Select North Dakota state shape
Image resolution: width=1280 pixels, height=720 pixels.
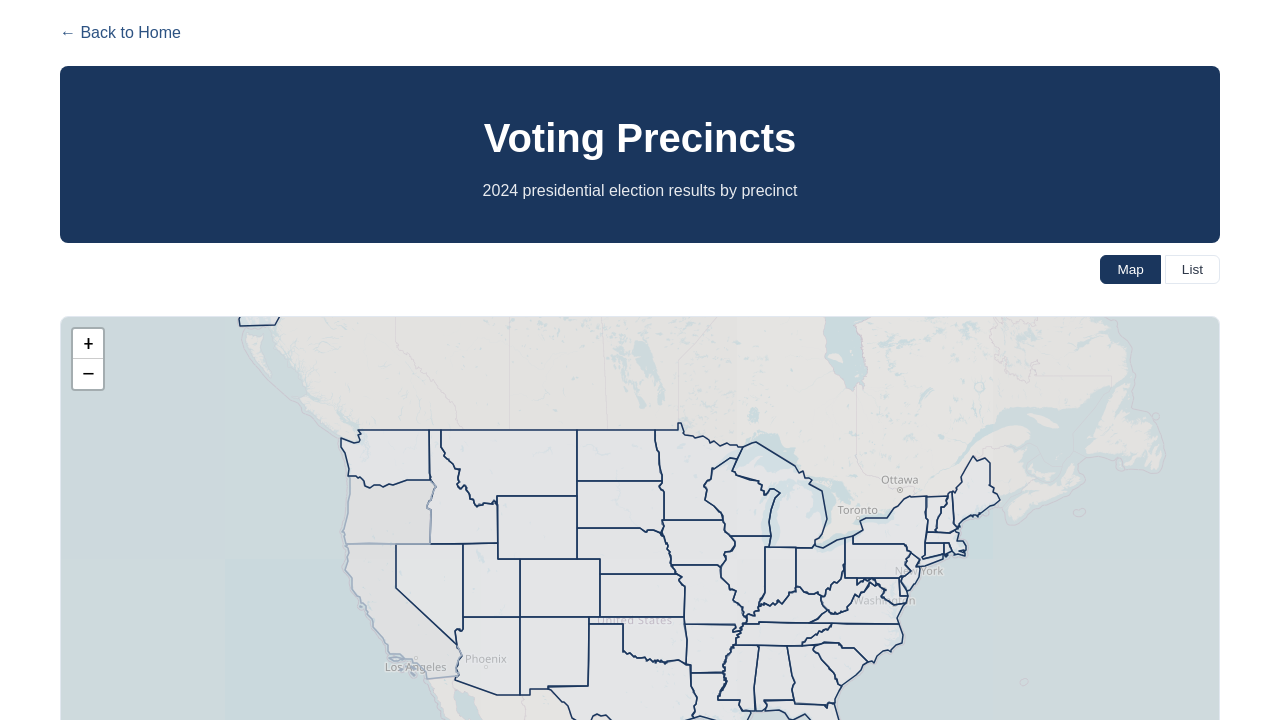point(617,456)
